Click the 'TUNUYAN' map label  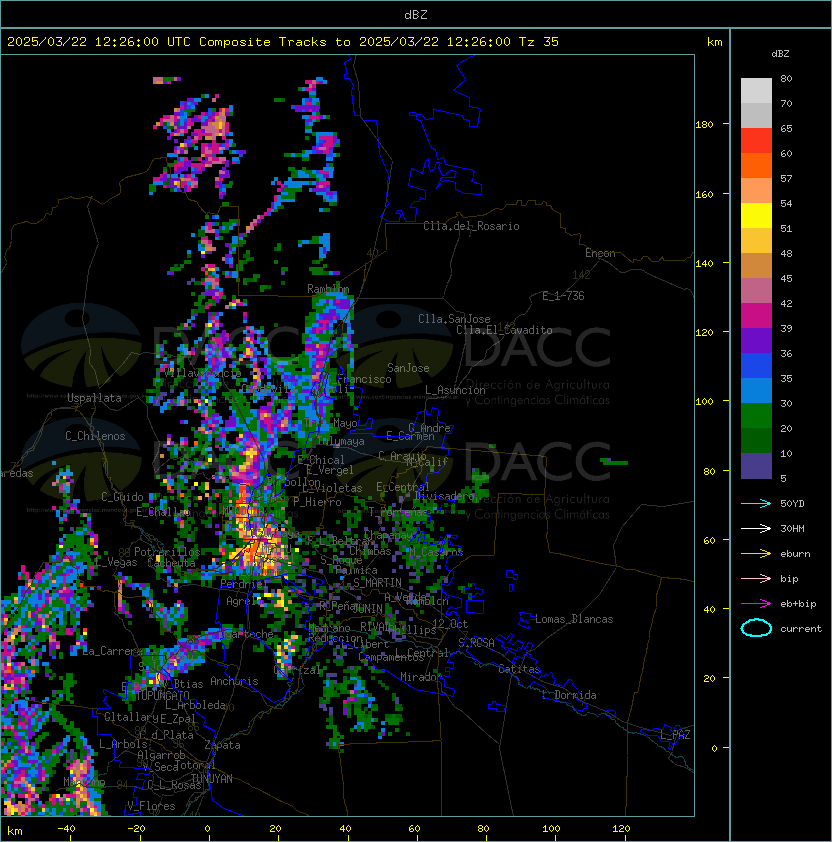[x=212, y=779]
